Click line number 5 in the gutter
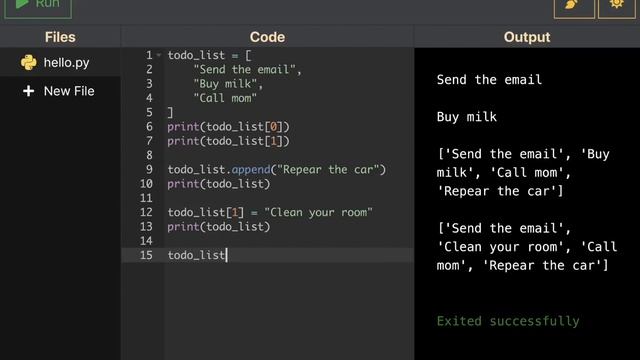Screen dimensions: 640x360 click(x=149, y=112)
